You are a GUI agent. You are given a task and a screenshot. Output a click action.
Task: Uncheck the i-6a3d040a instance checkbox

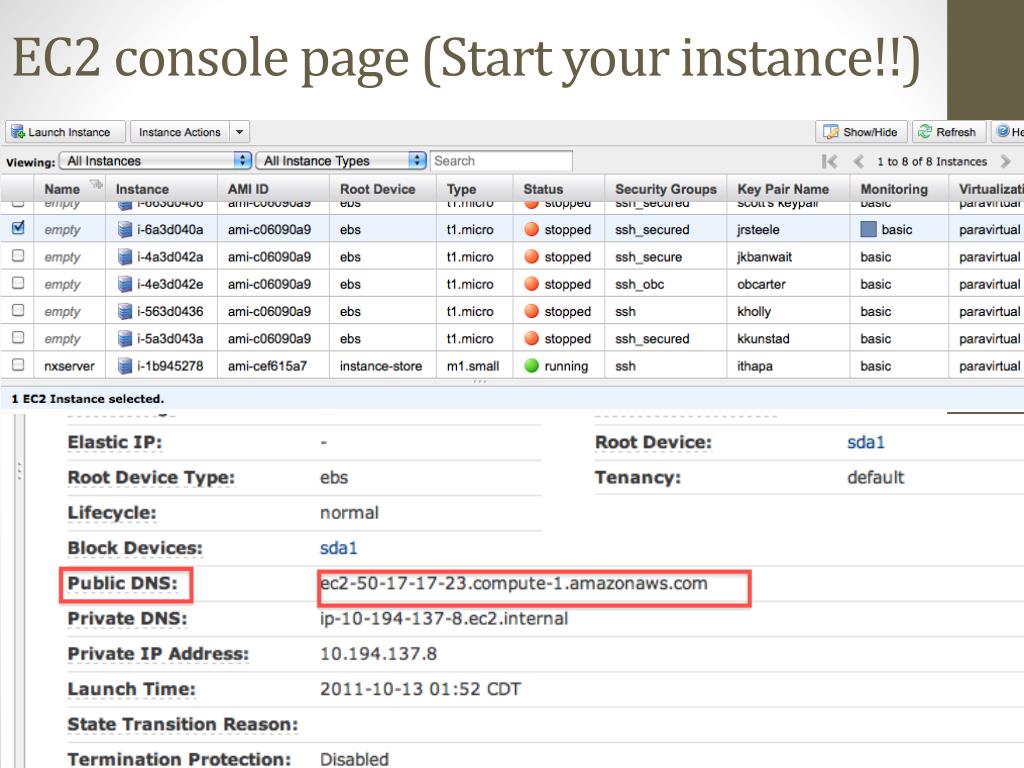[x=18, y=228]
